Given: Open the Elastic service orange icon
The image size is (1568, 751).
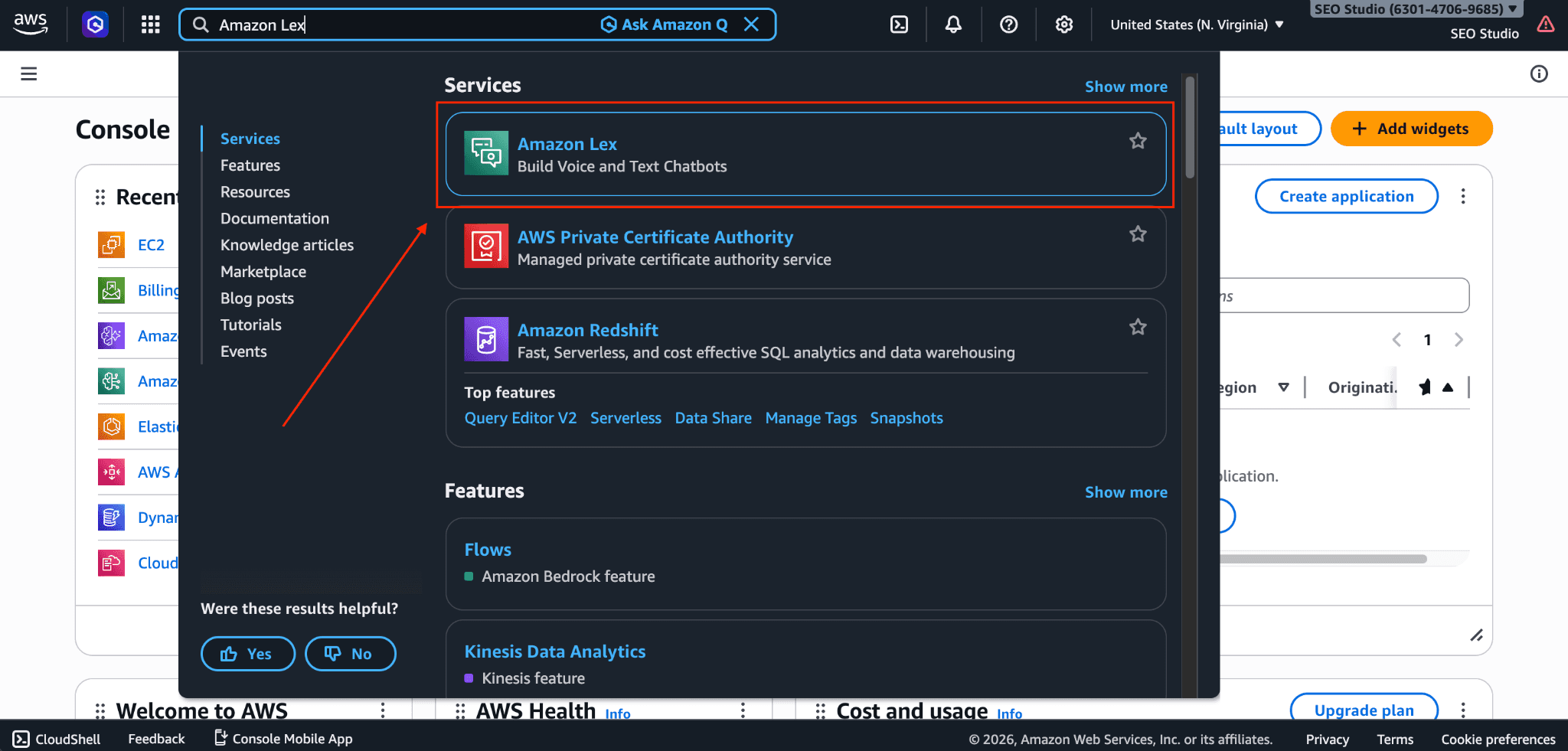Looking at the screenshot, I should click(112, 426).
